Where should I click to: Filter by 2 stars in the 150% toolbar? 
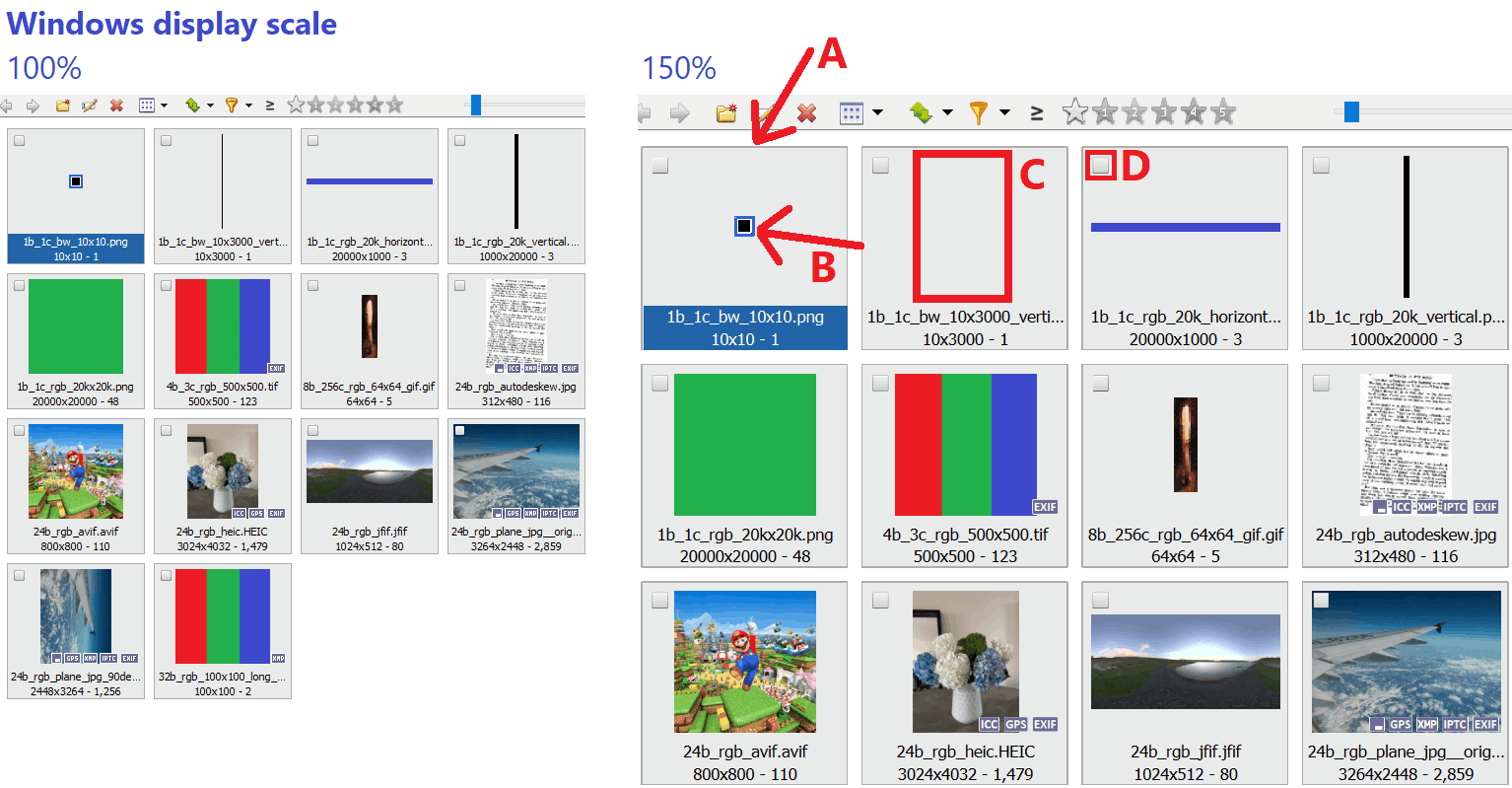coord(1134,112)
